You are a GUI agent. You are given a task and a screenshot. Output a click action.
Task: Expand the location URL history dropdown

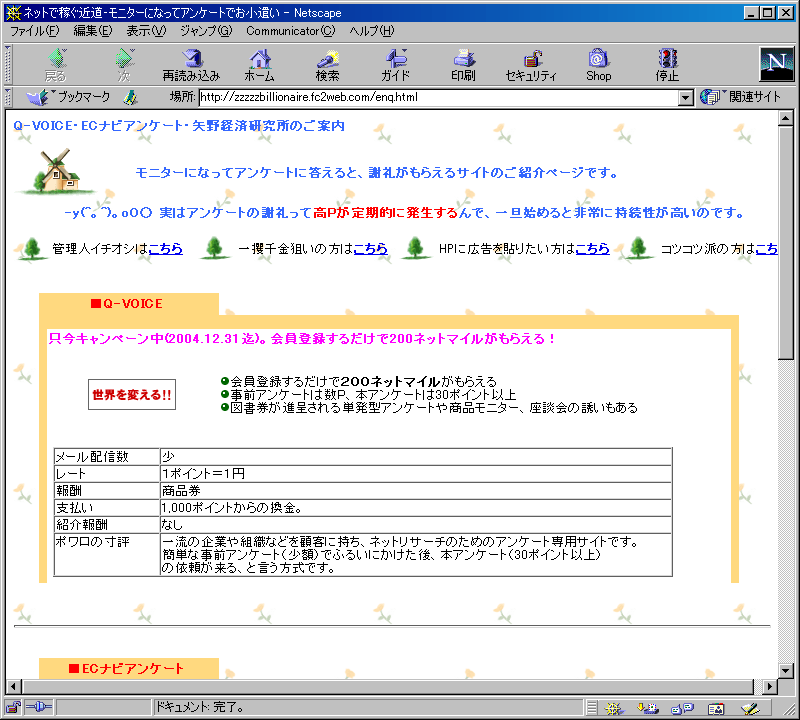[x=686, y=97]
